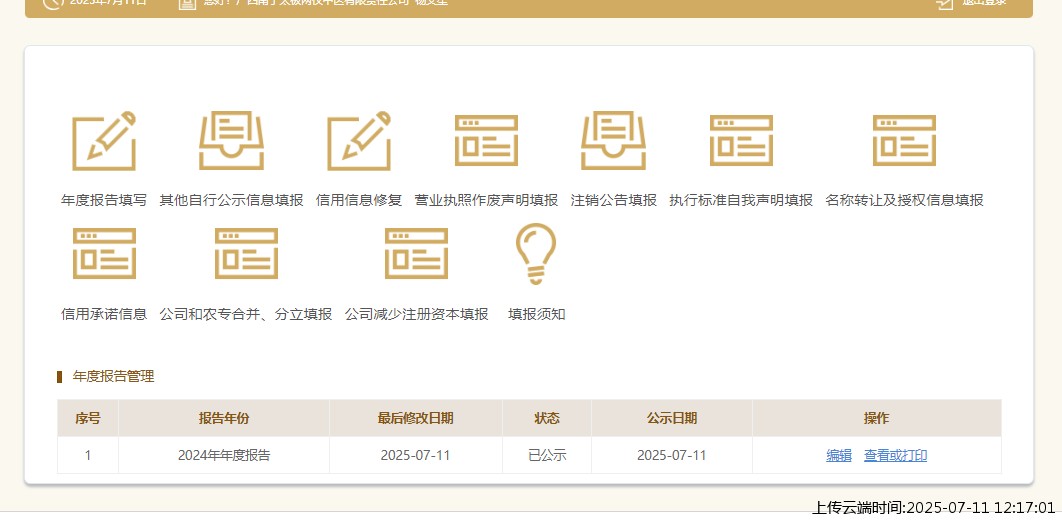The height and width of the screenshot is (521, 1062).
Task: Click the 公示日期 column header
Action: pos(671,419)
